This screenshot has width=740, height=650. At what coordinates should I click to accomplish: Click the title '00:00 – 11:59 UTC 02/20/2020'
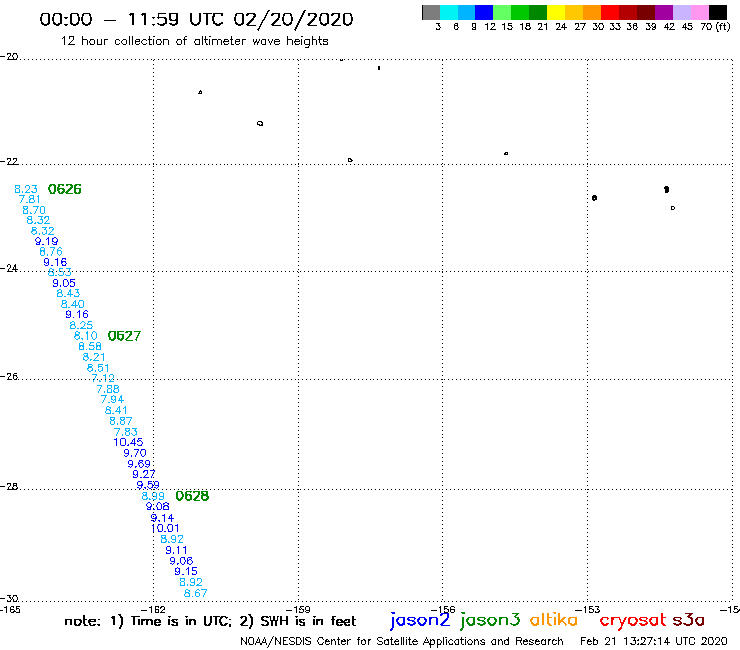(x=196, y=19)
